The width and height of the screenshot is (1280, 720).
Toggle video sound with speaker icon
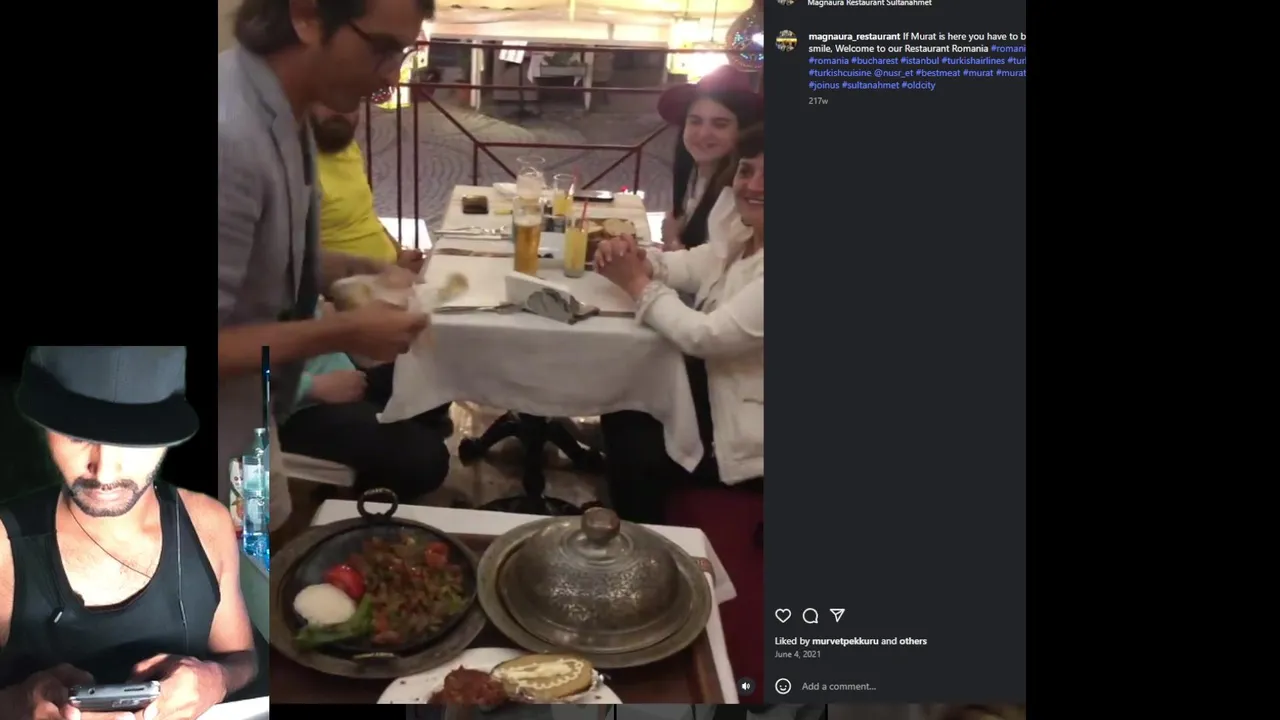point(745,686)
